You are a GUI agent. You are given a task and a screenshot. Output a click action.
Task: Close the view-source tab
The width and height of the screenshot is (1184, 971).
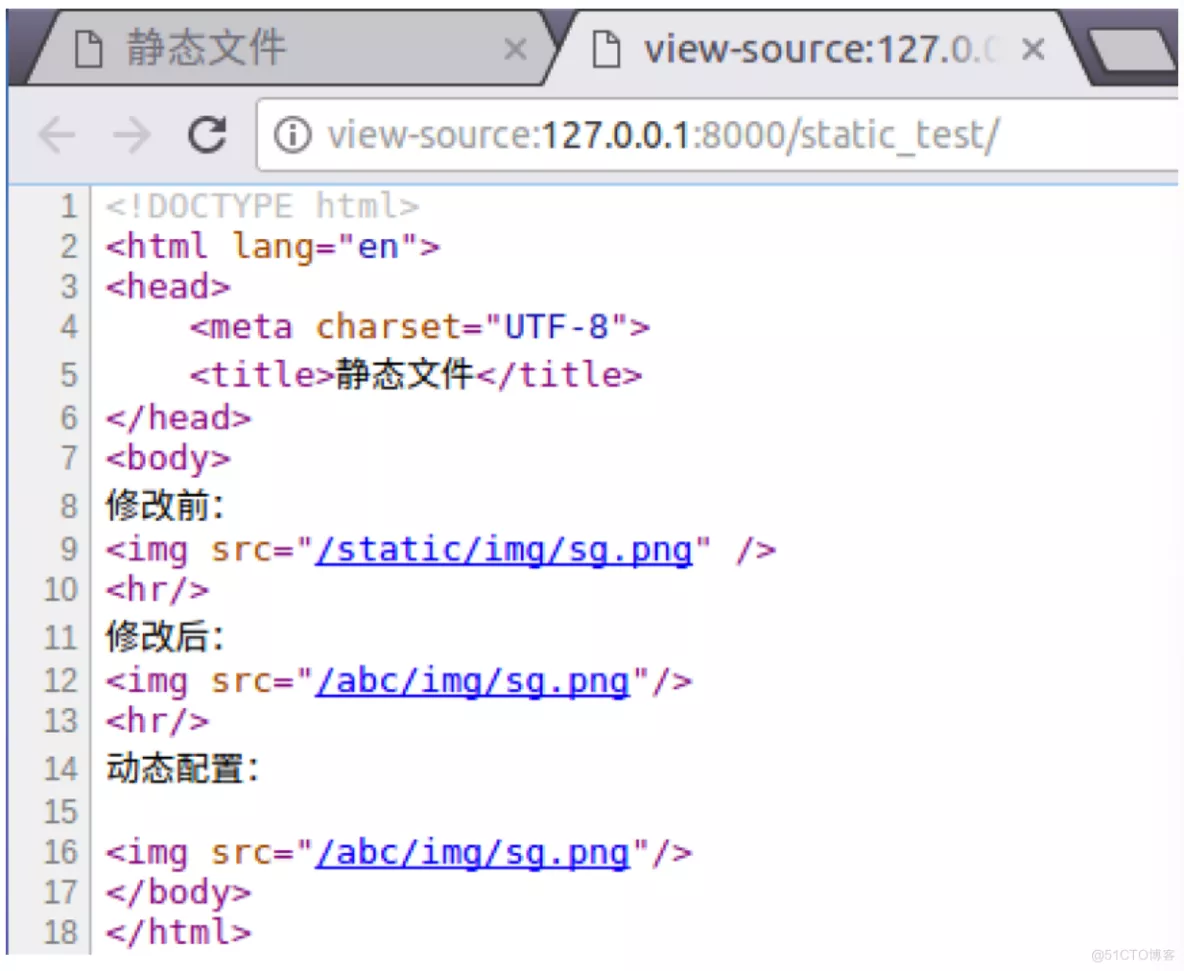[x=1033, y=50]
